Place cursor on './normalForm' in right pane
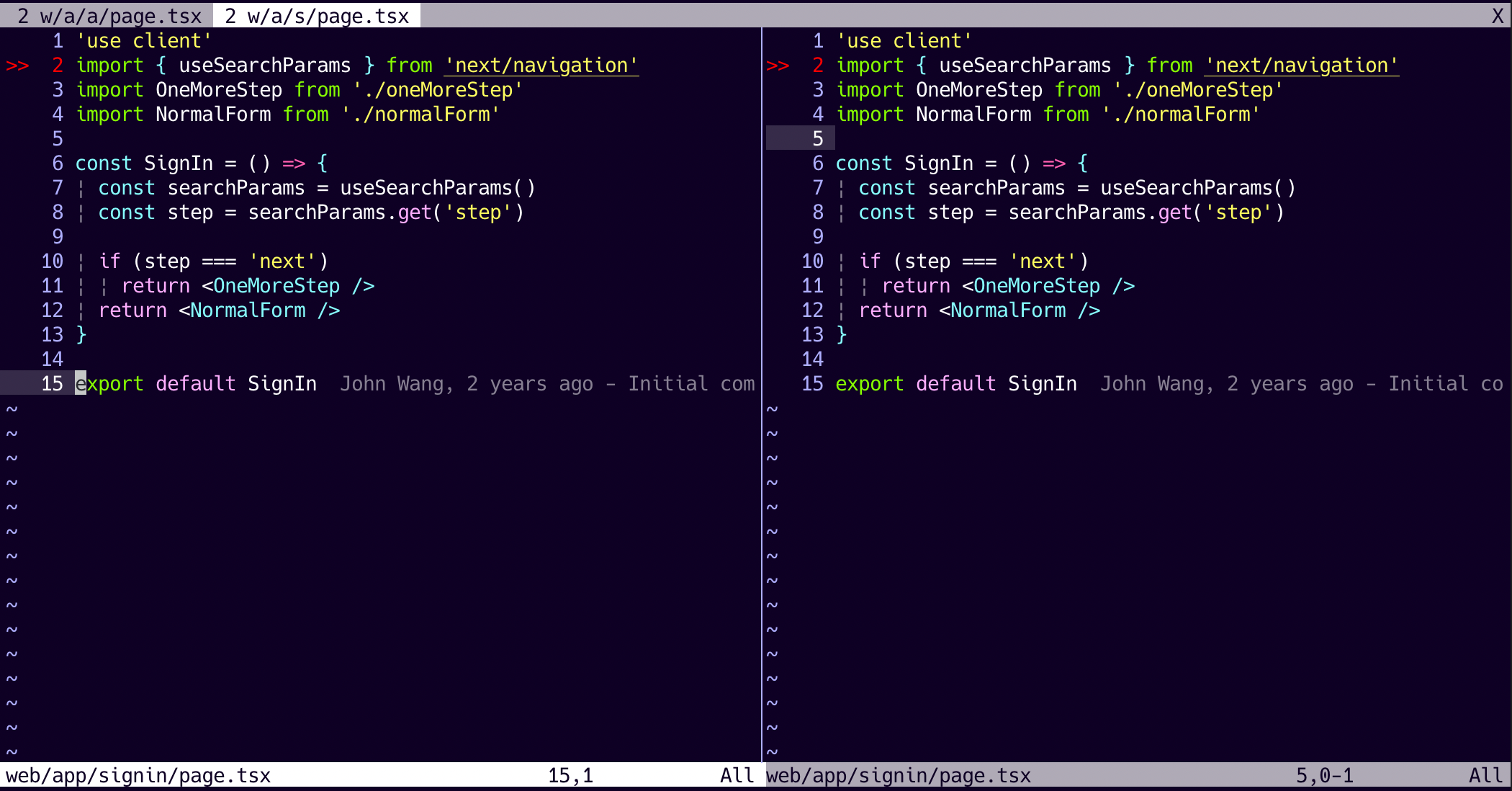 click(x=1181, y=115)
